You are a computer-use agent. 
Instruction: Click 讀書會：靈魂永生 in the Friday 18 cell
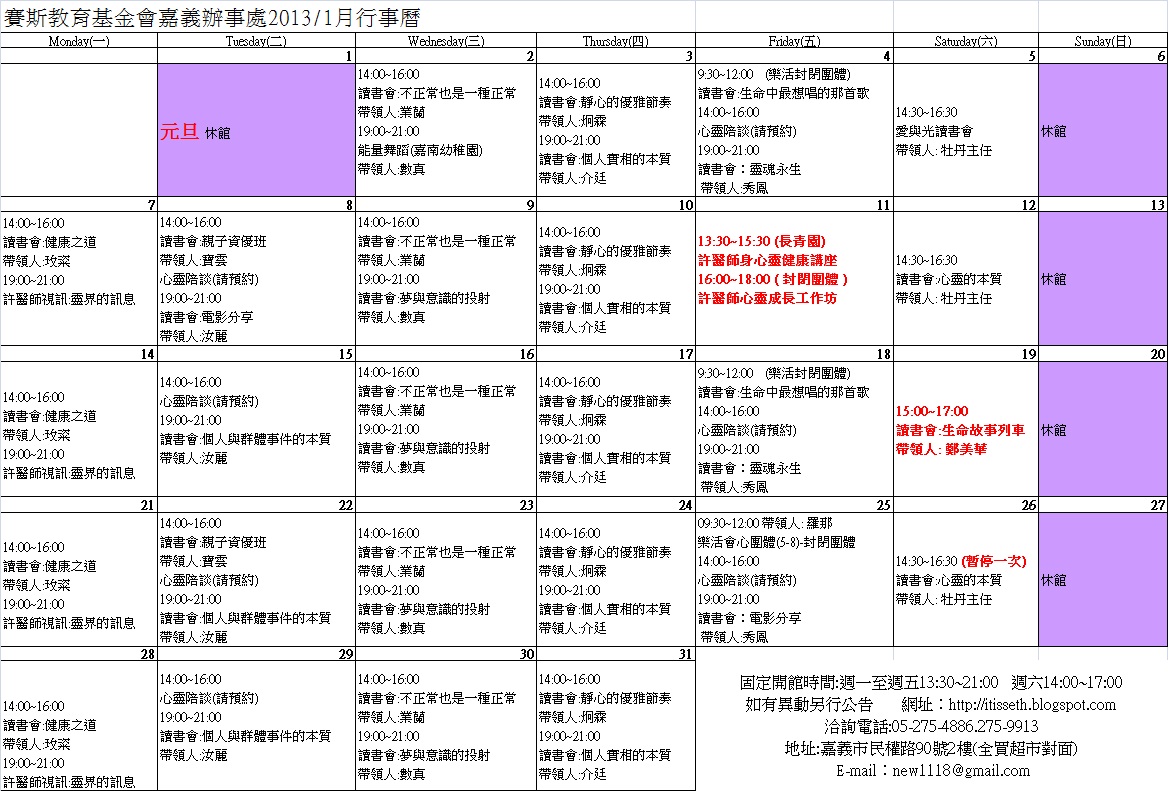749,468
